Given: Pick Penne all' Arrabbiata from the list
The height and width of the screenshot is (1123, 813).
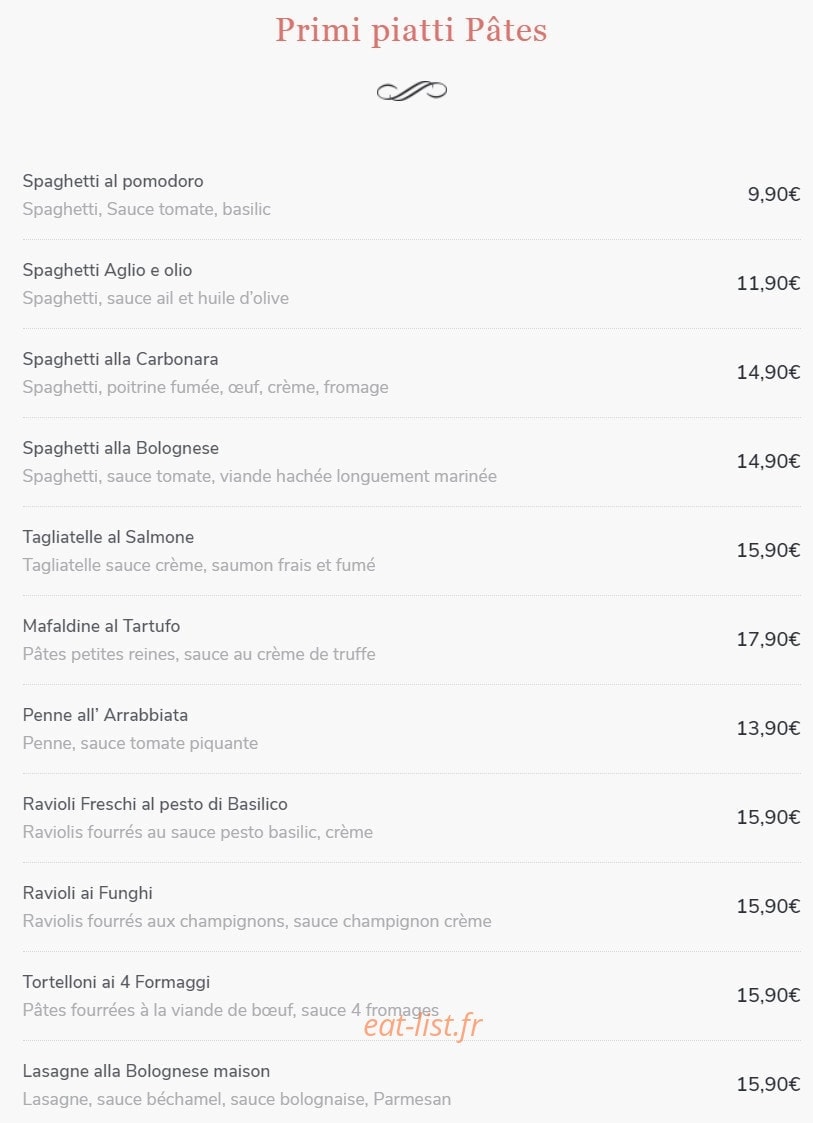Looking at the screenshot, I should pos(105,715).
